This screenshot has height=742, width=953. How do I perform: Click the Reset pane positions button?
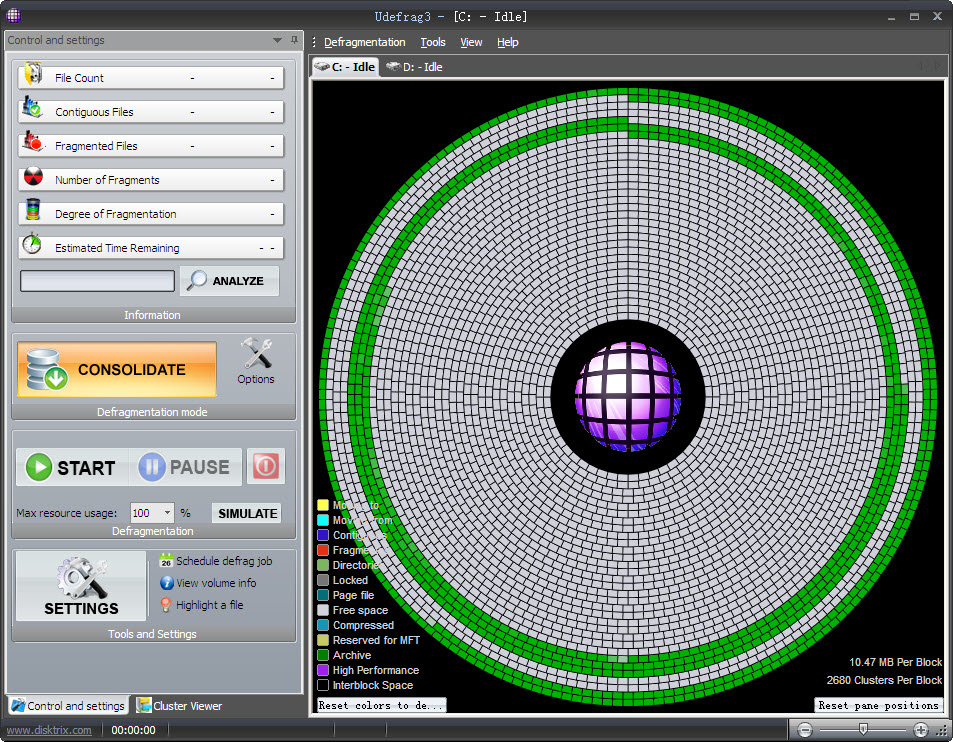coord(879,705)
